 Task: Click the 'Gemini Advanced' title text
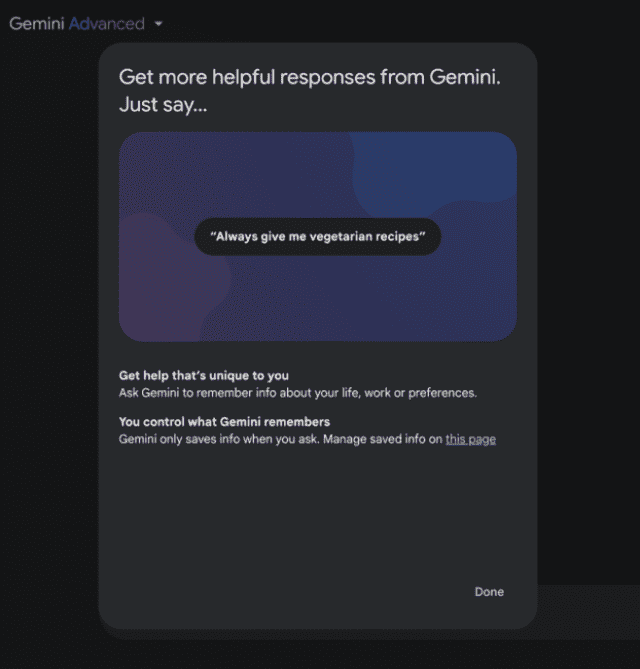pos(77,24)
